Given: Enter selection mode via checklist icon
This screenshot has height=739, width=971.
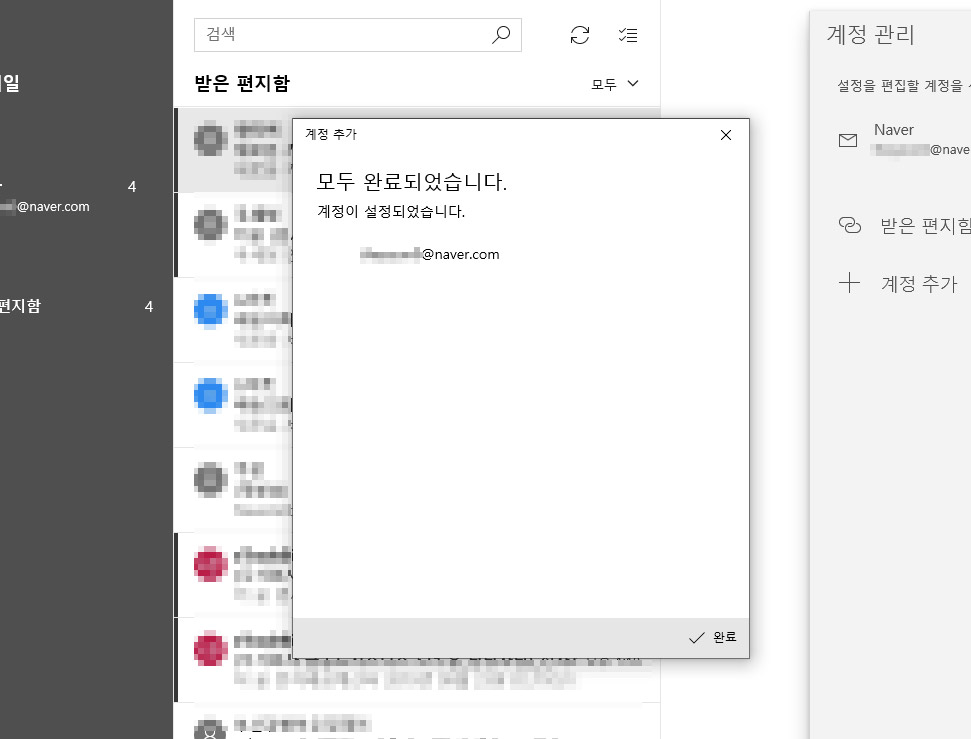Looking at the screenshot, I should click(628, 35).
